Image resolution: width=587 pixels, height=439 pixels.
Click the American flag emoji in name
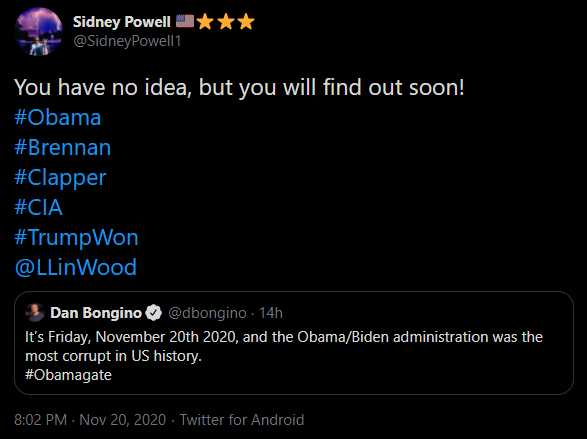click(x=185, y=21)
